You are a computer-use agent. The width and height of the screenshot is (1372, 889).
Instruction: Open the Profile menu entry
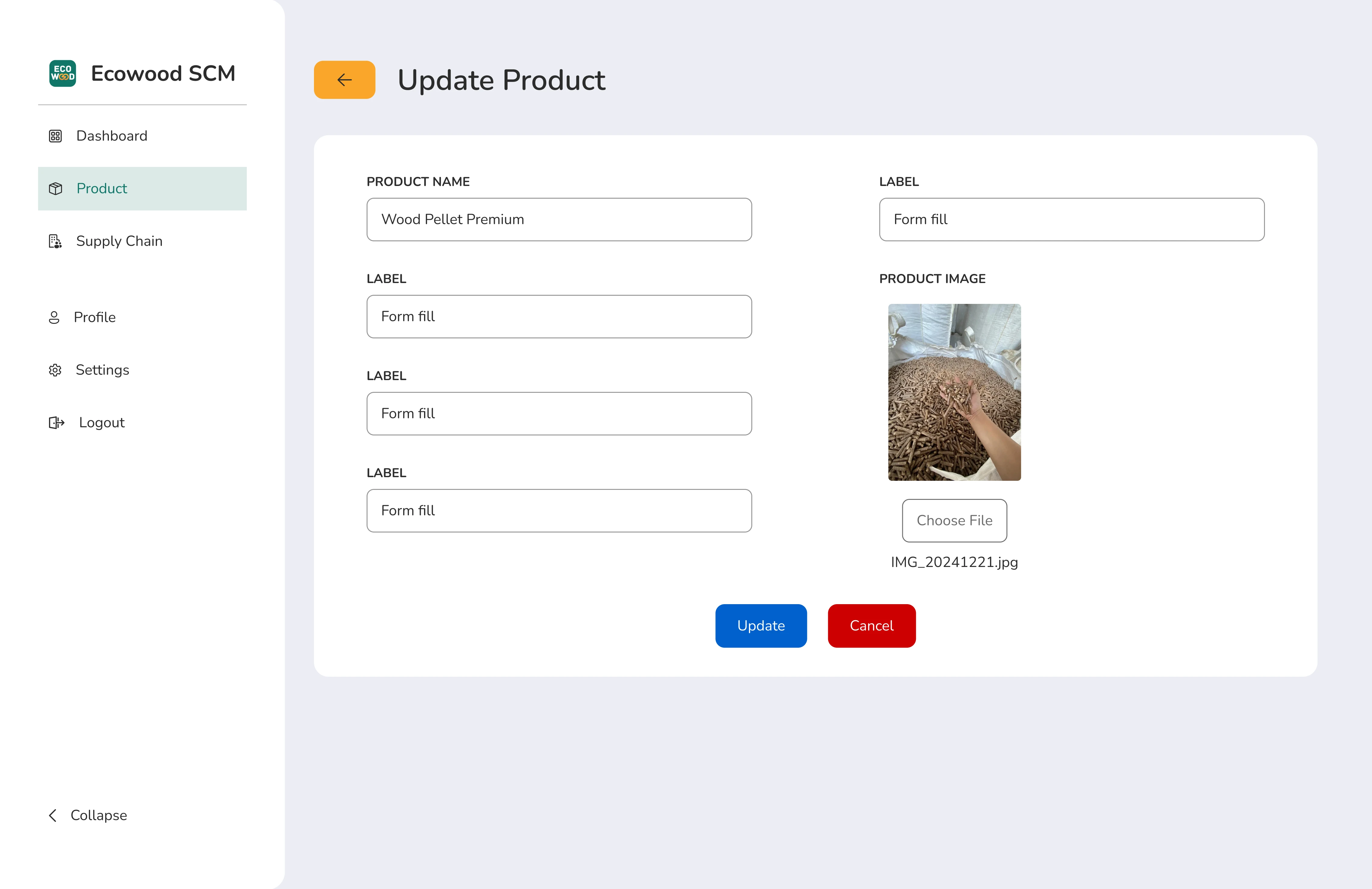pyautogui.click(x=95, y=317)
